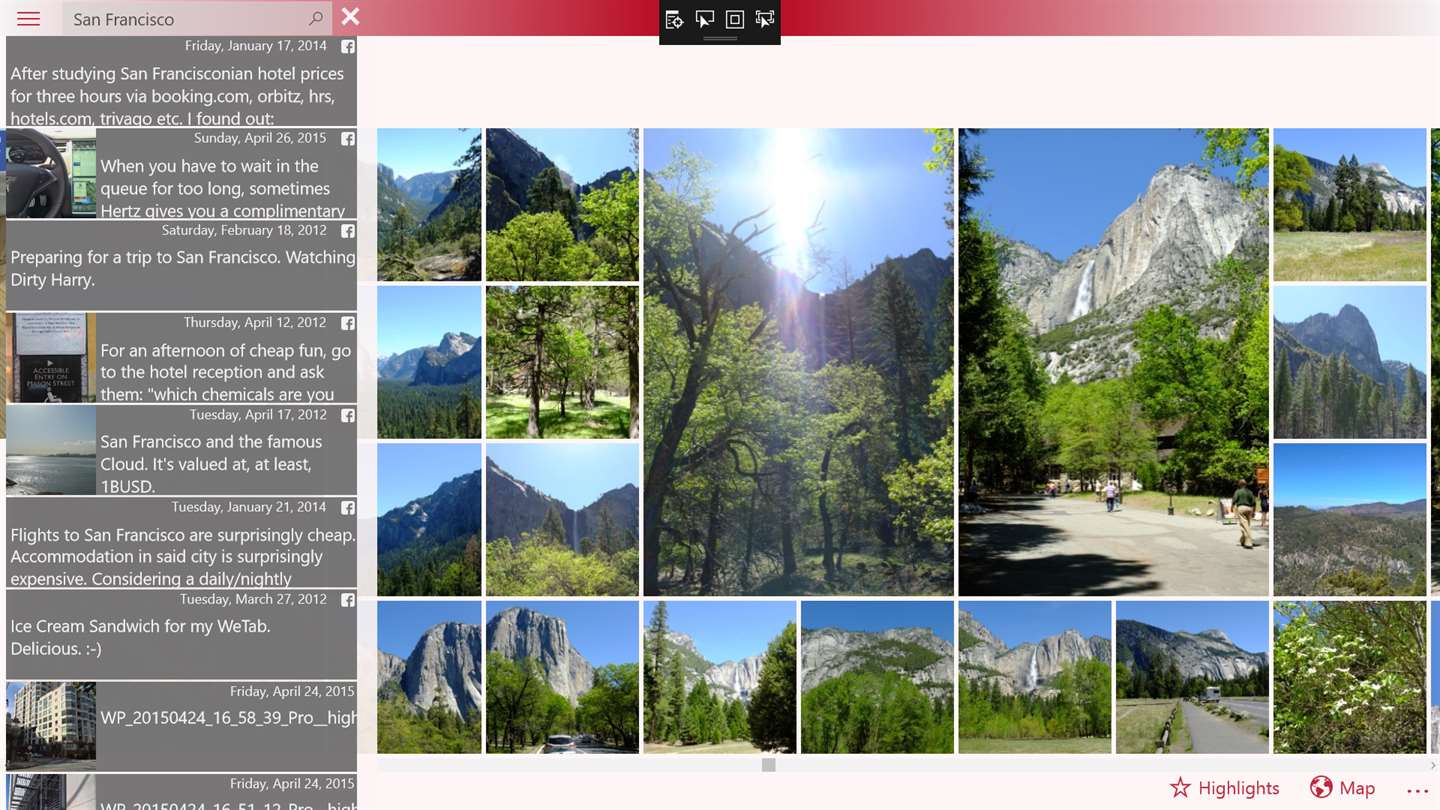Screen dimensions: 1440x810
Task: Open the apartment building thumbnail of WP_20150424_16_58_39
Action: (51, 726)
